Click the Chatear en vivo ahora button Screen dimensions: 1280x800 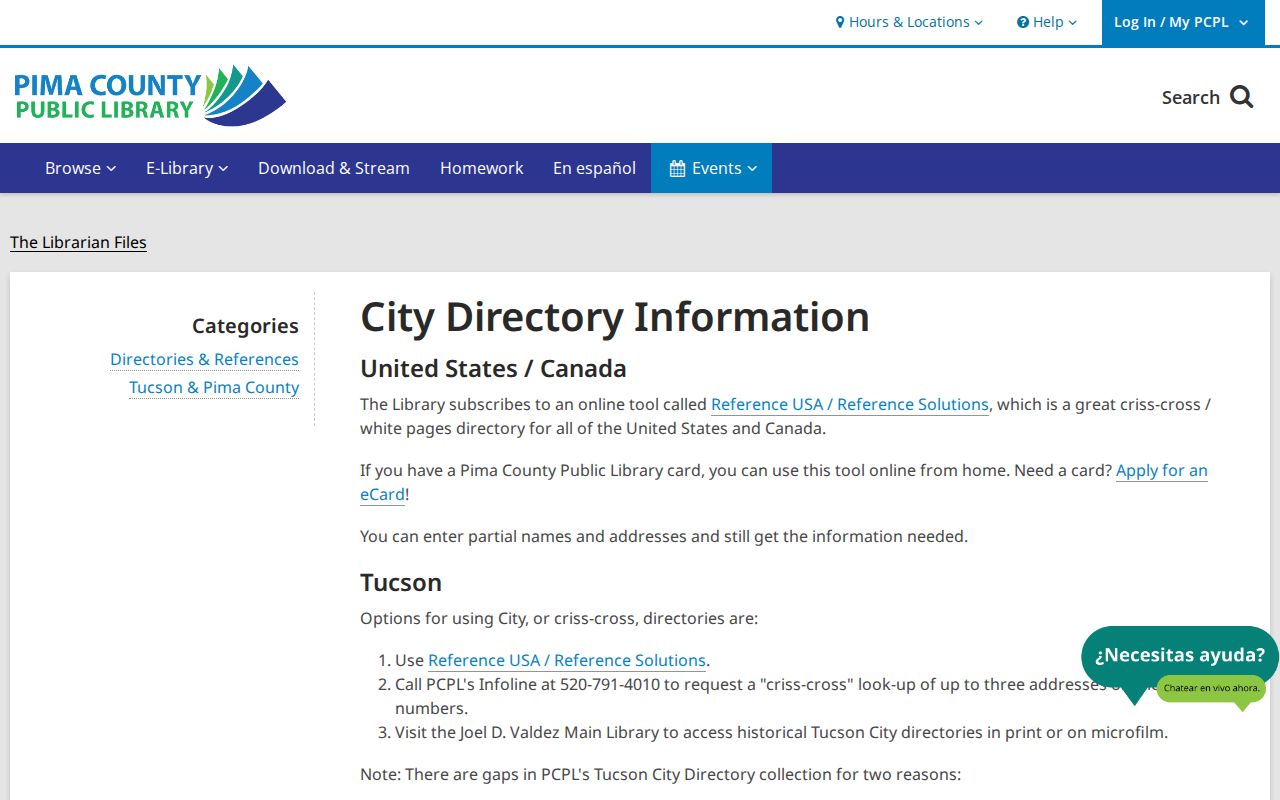(x=1211, y=688)
